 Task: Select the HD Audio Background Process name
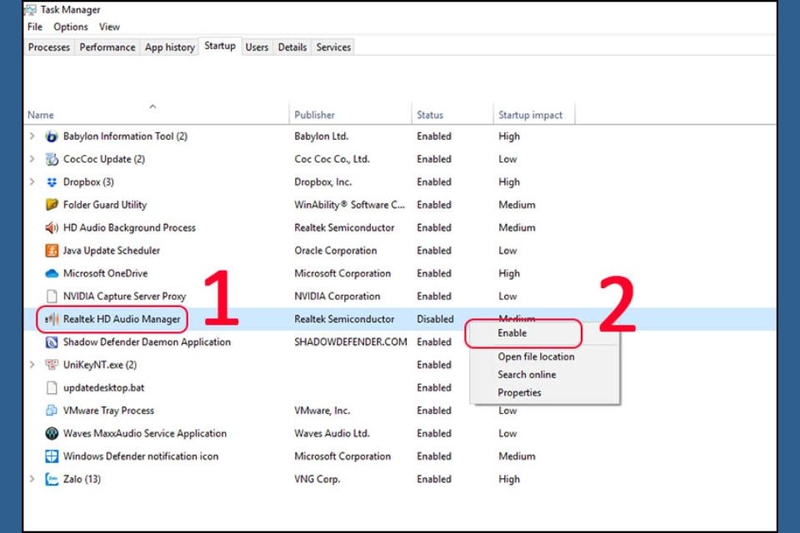tap(130, 227)
